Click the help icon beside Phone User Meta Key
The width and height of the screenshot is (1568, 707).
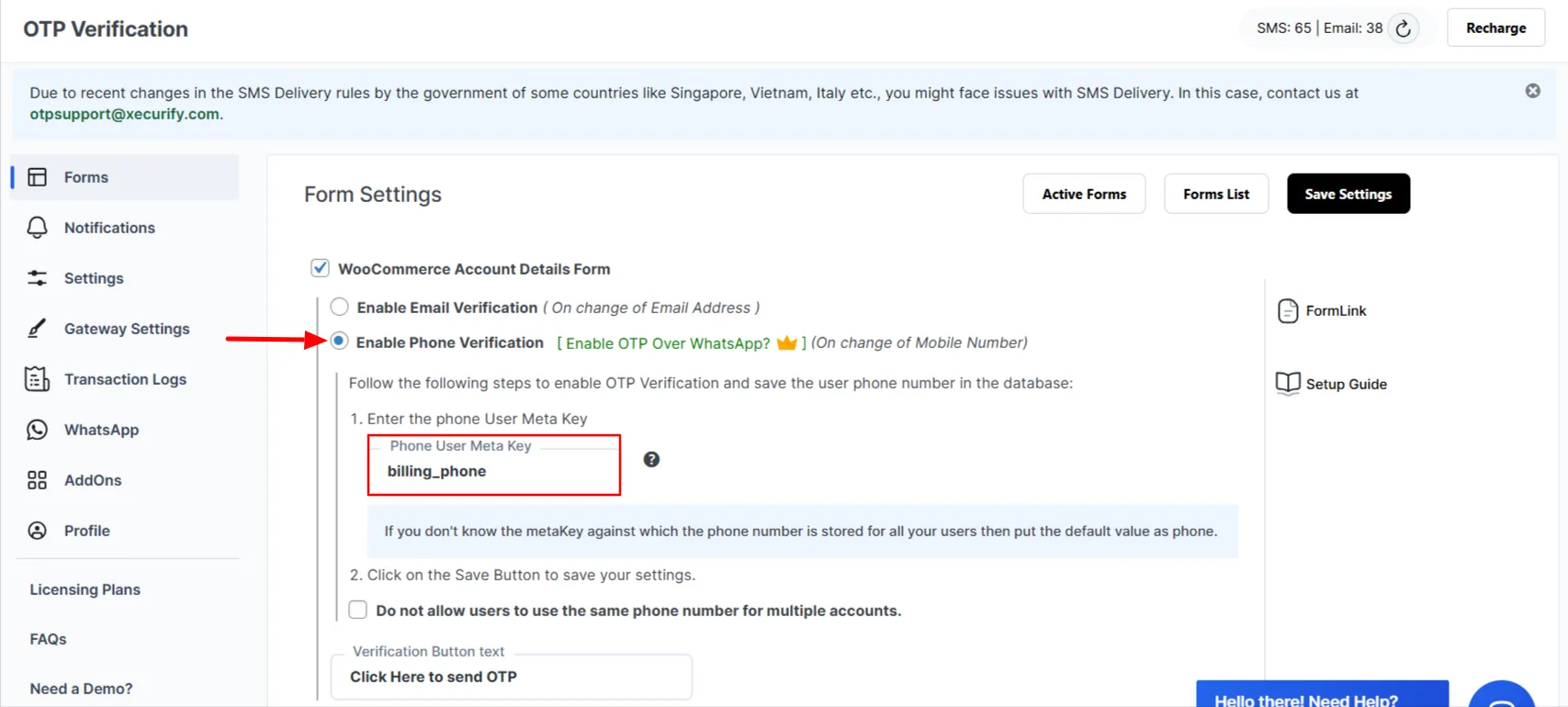[x=651, y=458]
